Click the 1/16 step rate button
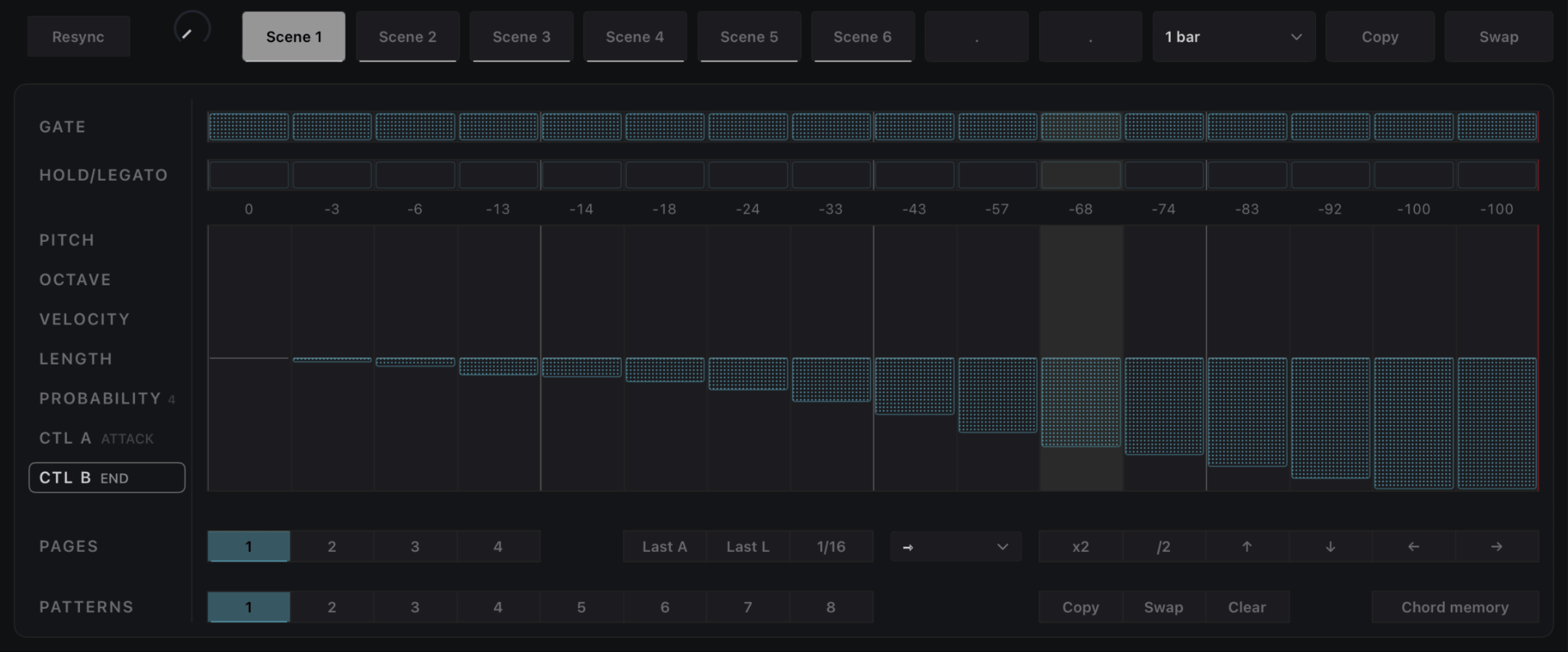This screenshot has height=652, width=1568. click(x=831, y=546)
